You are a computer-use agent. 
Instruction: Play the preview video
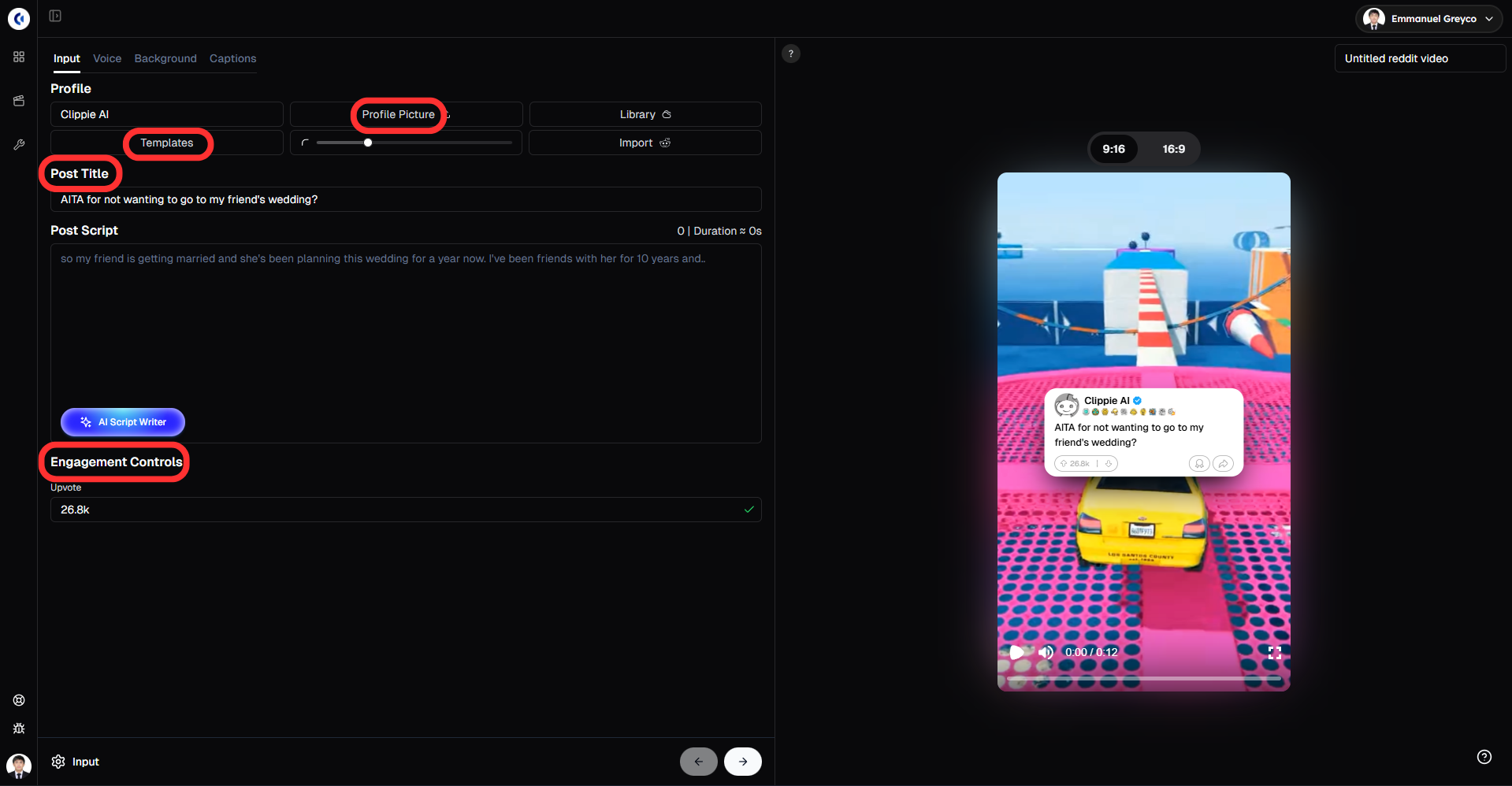click(x=1017, y=652)
